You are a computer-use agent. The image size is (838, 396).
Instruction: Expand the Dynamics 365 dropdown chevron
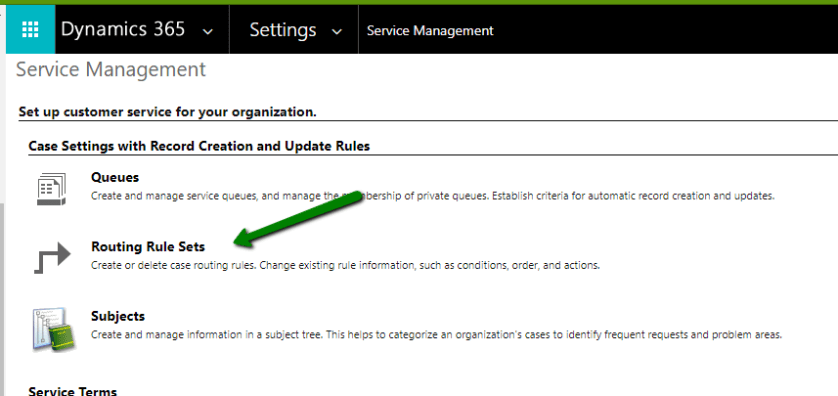point(208,31)
